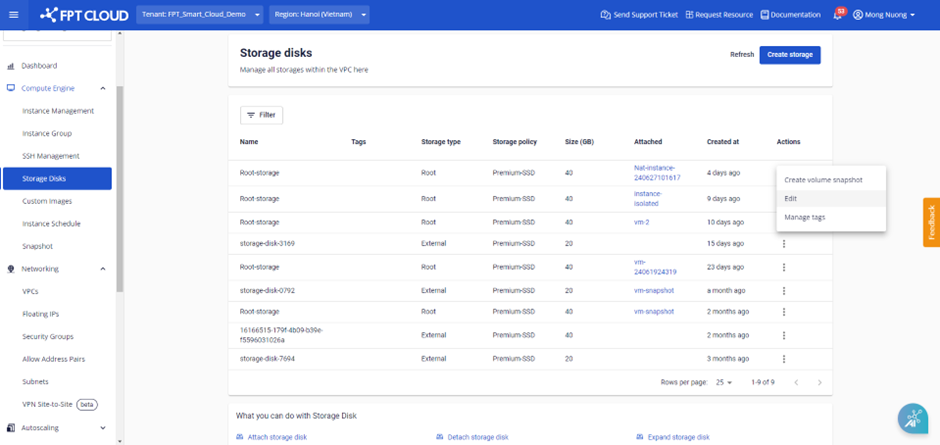The height and width of the screenshot is (445, 940).
Task: Go to next page arrow
Action: pyautogui.click(x=820, y=382)
